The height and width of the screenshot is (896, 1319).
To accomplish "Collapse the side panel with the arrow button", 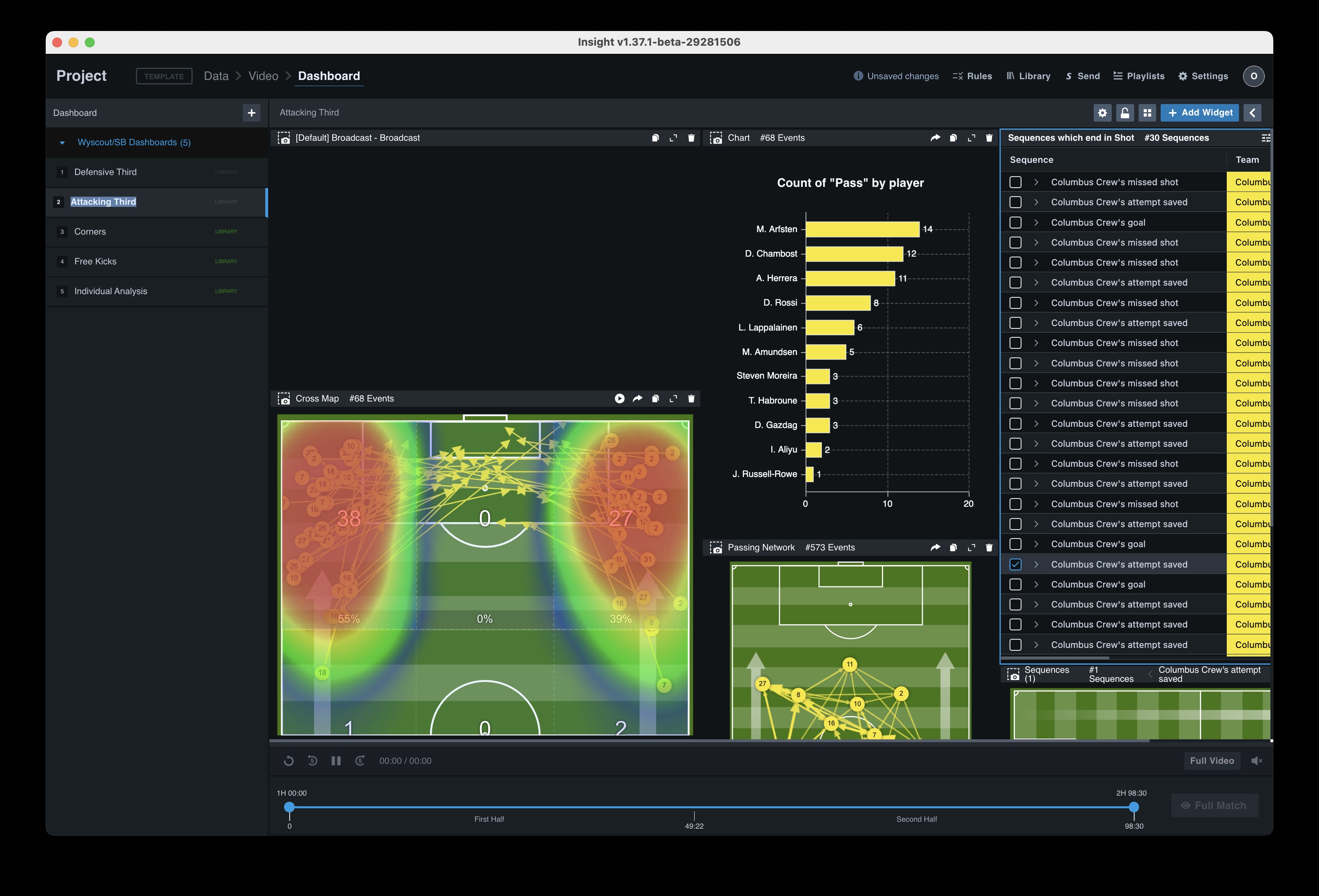I will (x=1252, y=112).
